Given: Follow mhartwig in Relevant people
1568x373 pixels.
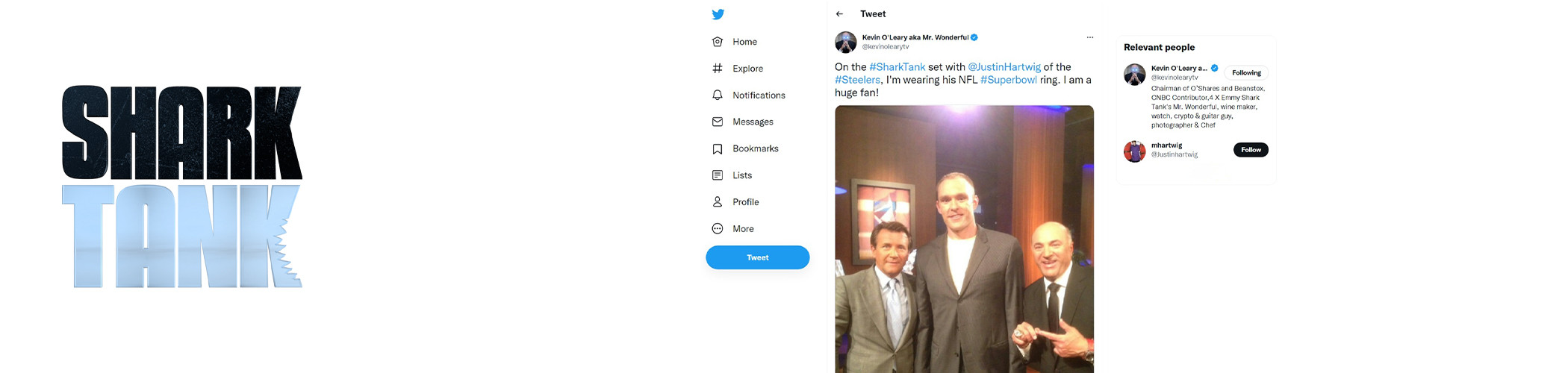Looking at the screenshot, I should tap(1251, 150).
